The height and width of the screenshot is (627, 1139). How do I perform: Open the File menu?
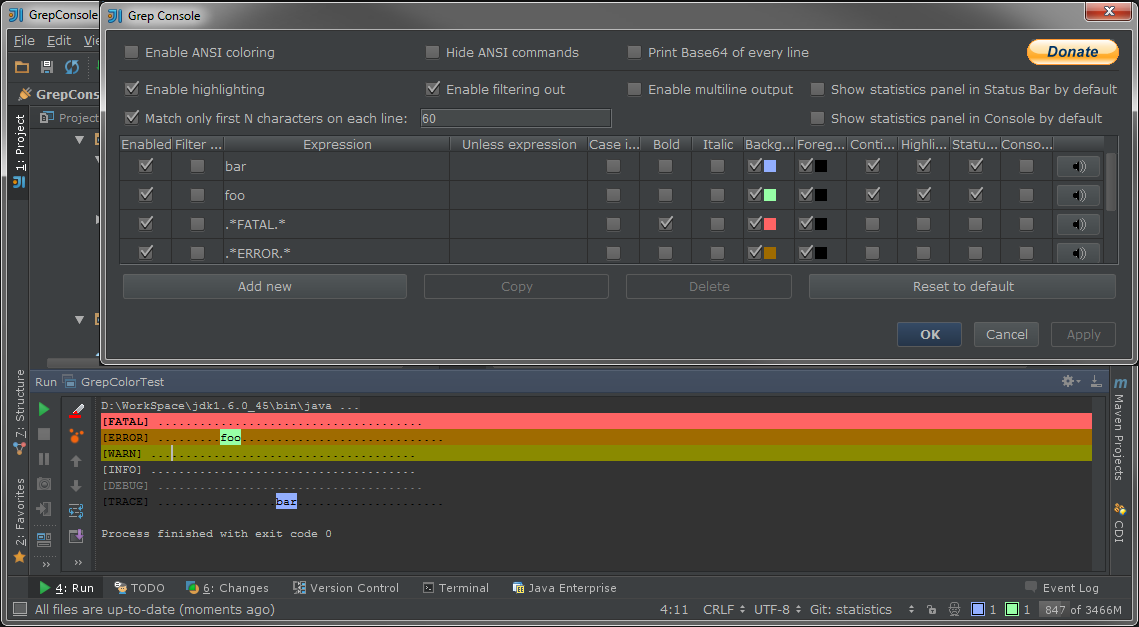[x=24, y=41]
